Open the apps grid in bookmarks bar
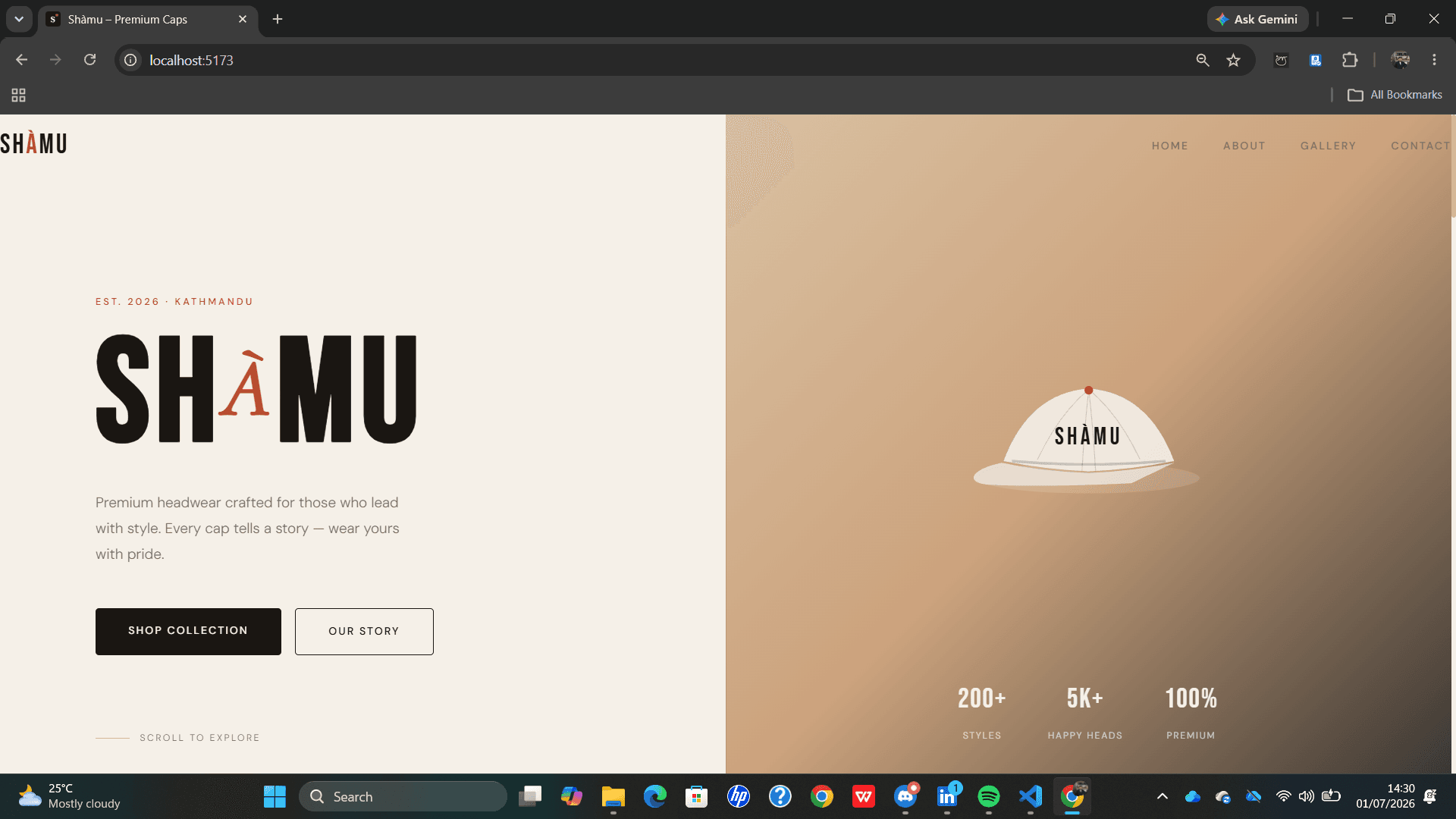1456x819 pixels. tap(18, 95)
